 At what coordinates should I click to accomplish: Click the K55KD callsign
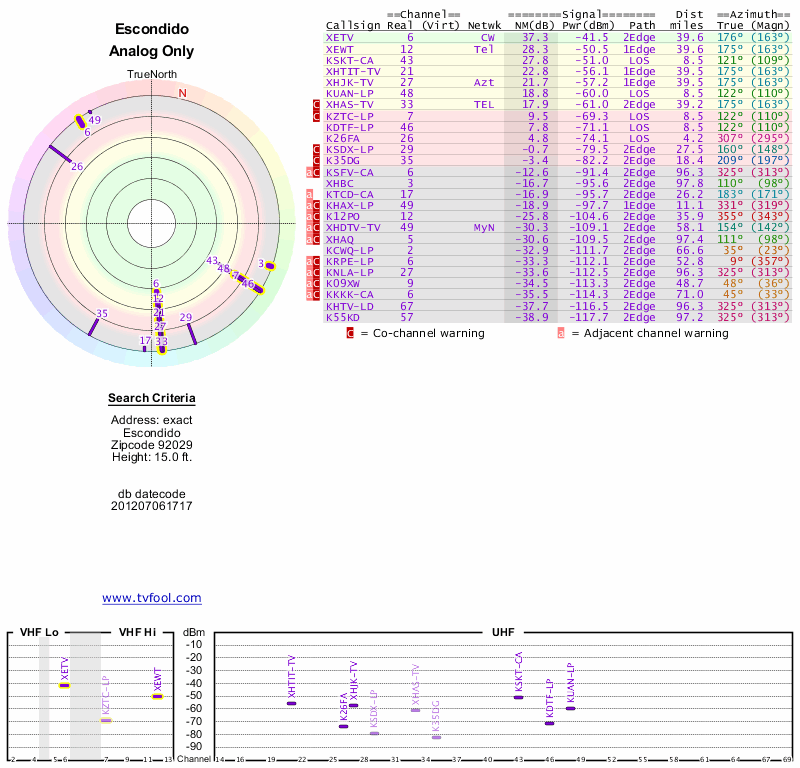343,317
